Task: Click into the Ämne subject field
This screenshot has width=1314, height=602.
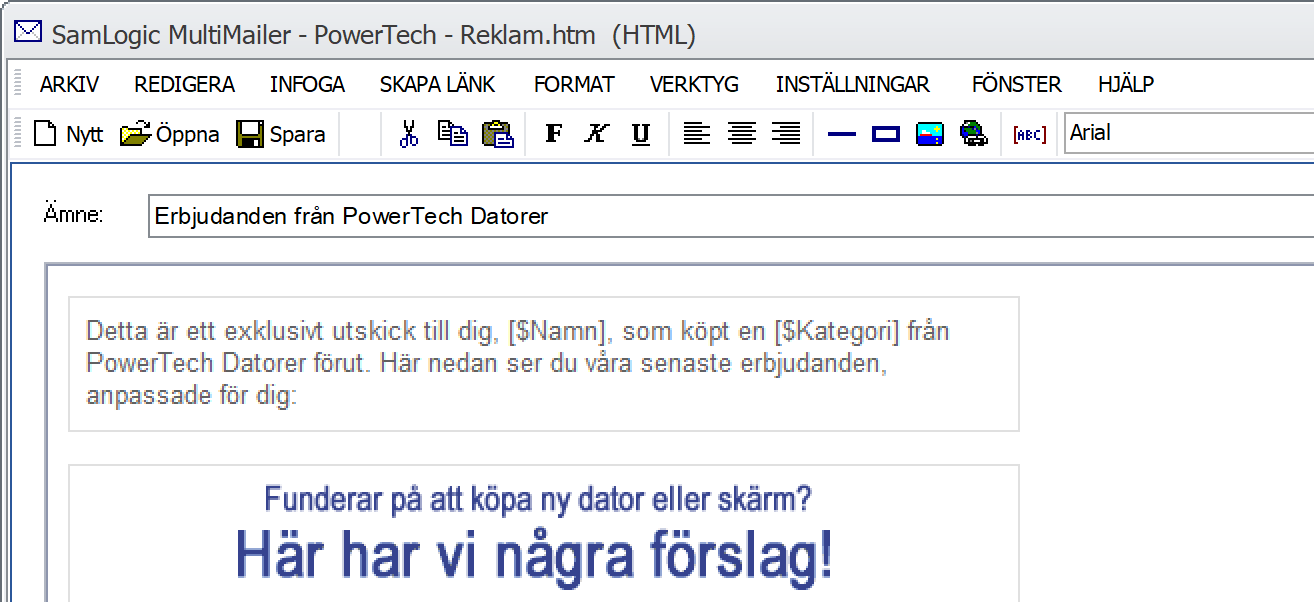Action: coord(731,216)
